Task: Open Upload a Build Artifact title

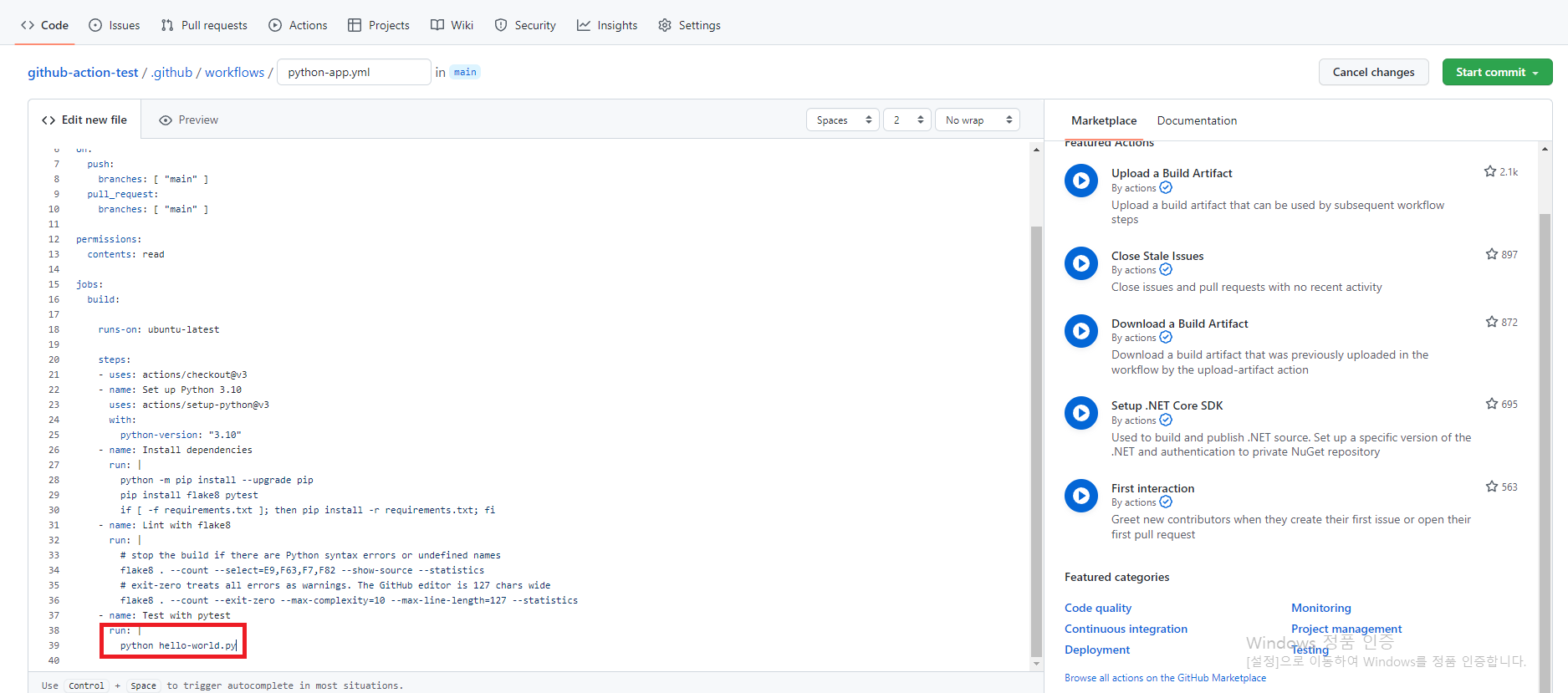Action: [1172, 173]
